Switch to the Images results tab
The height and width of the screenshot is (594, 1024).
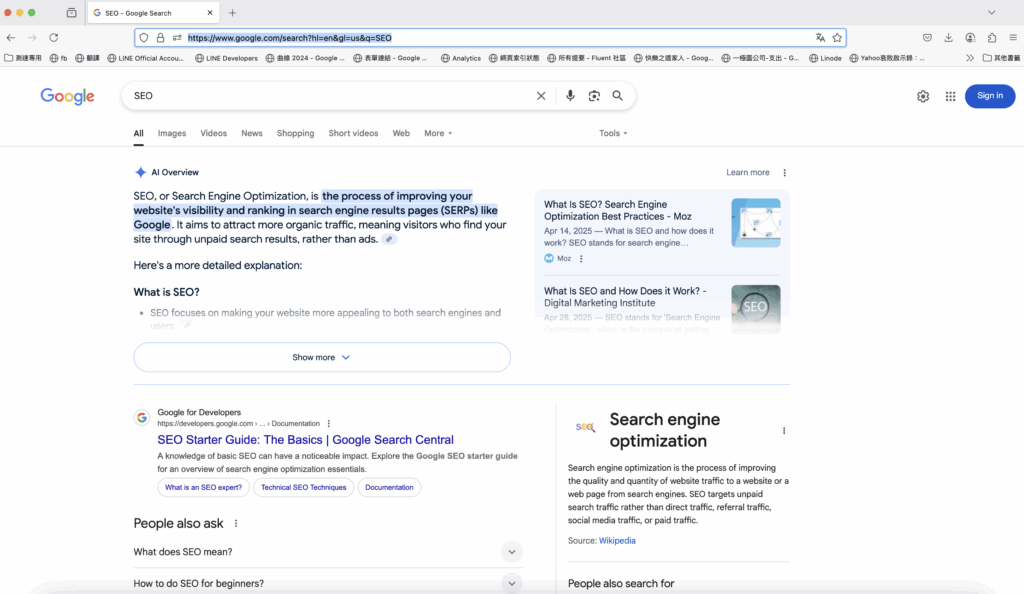pyautogui.click(x=172, y=133)
